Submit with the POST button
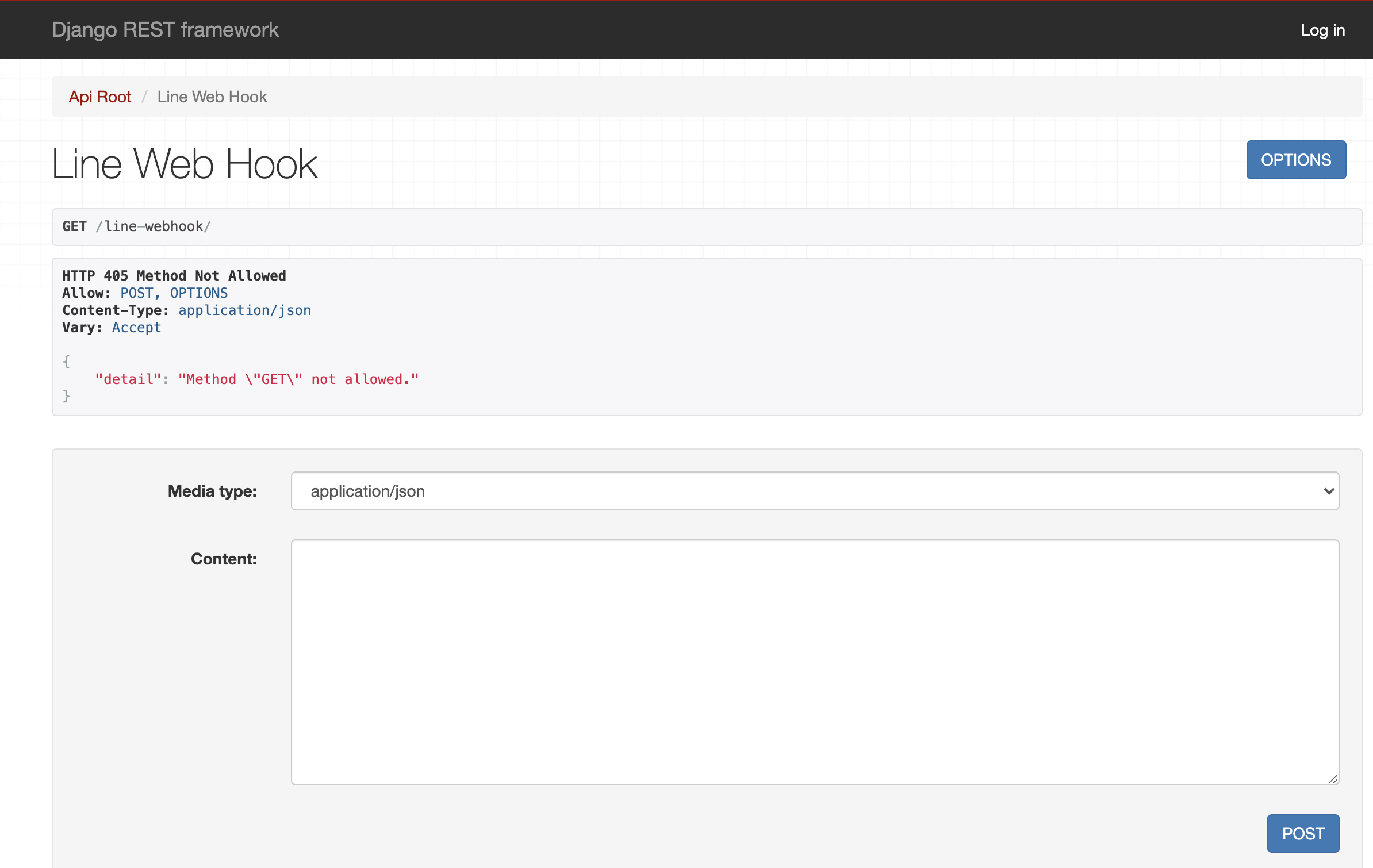1373x868 pixels. tap(1303, 833)
